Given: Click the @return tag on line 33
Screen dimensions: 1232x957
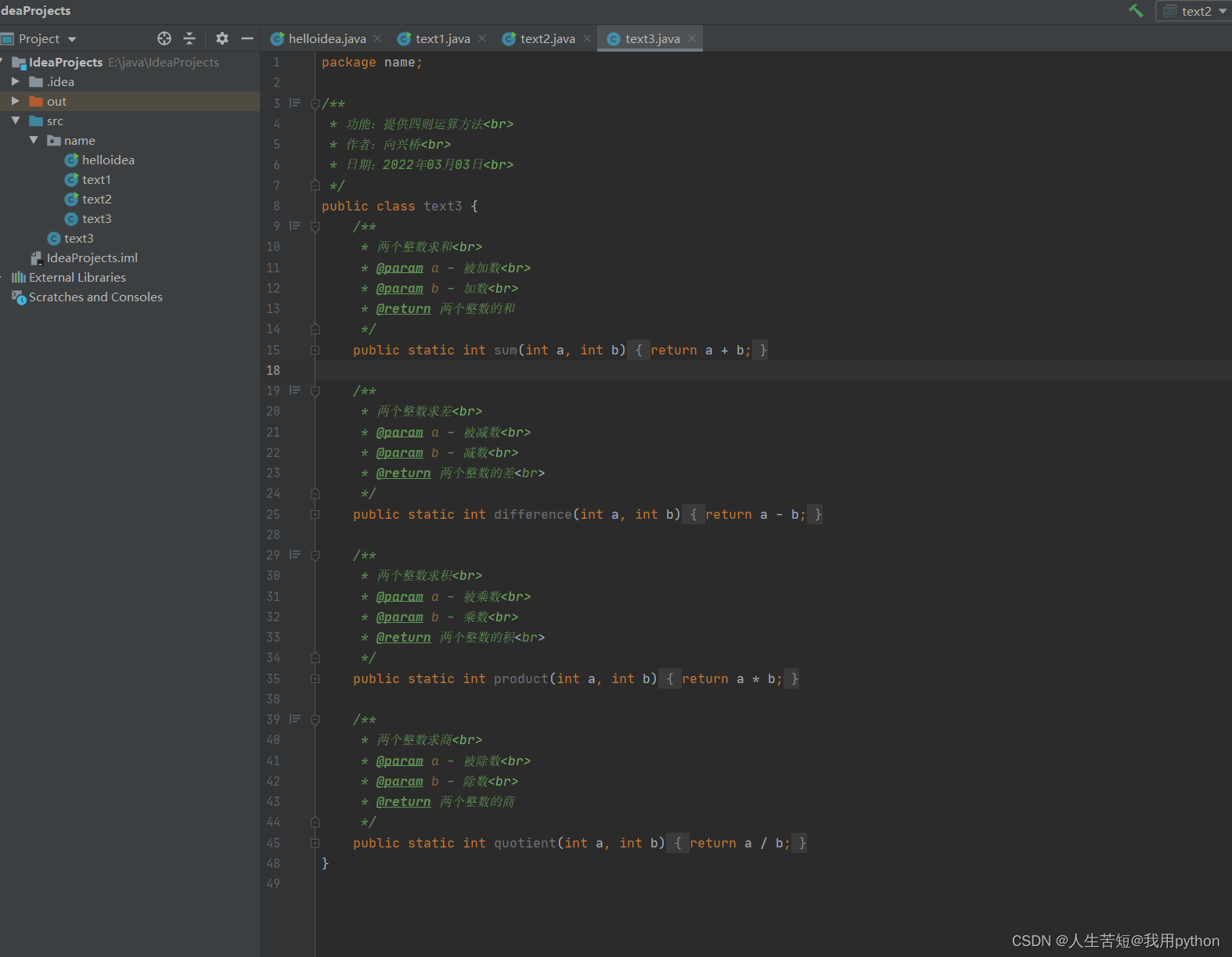Looking at the screenshot, I should (x=403, y=637).
